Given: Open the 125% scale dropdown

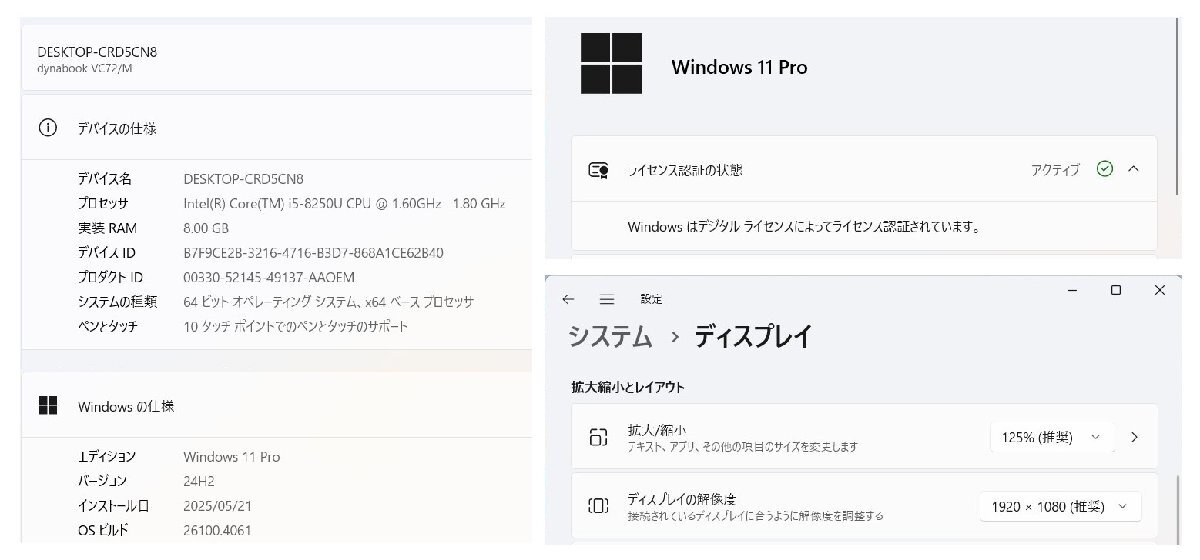Looking at the screenshot, I should [1052, 437].
